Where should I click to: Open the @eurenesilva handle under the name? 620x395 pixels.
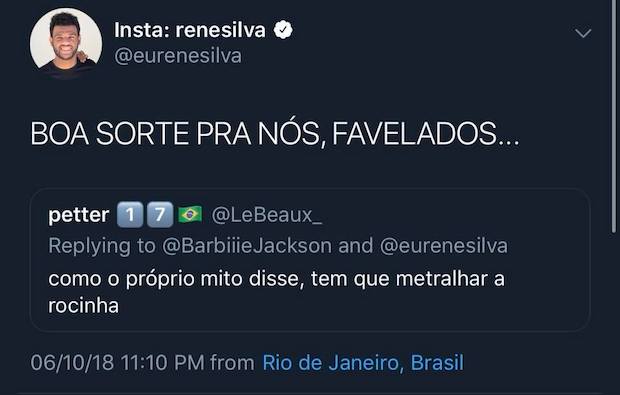tap(178, 56)
